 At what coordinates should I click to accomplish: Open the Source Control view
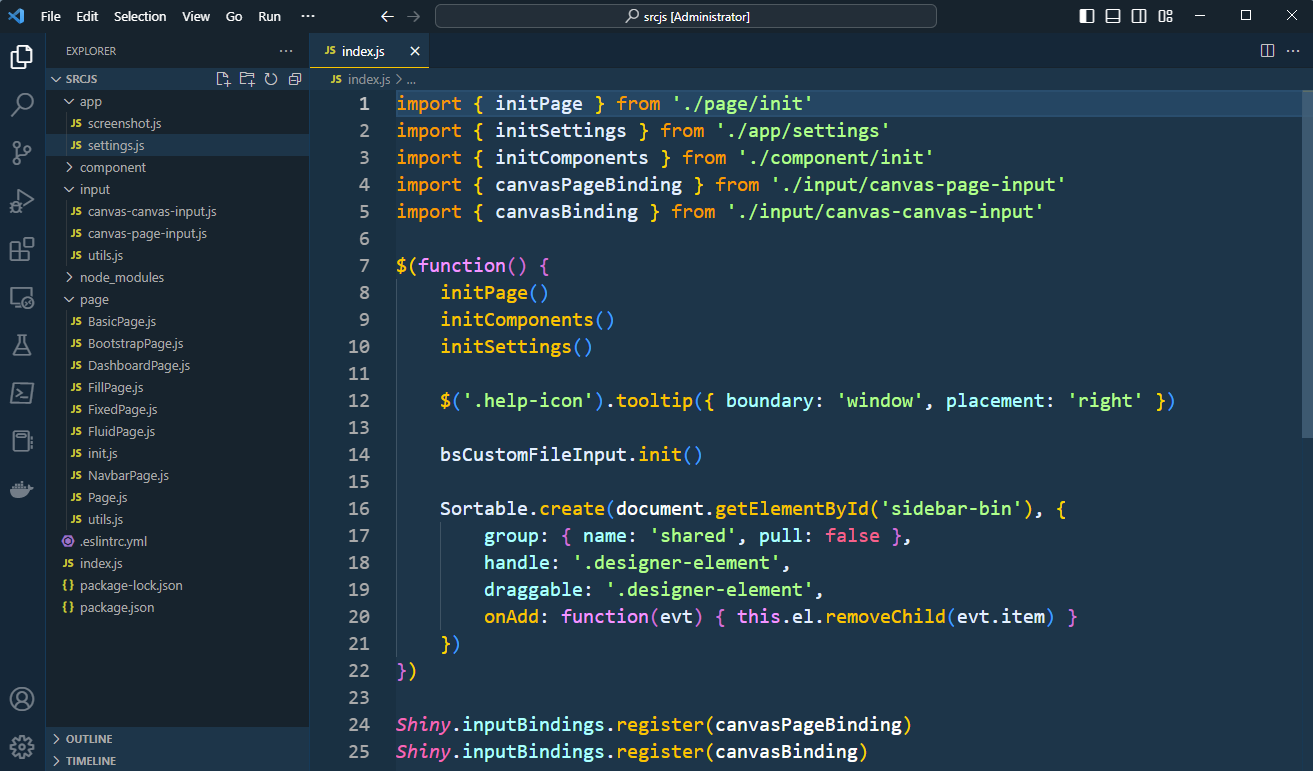pos(22,153)
